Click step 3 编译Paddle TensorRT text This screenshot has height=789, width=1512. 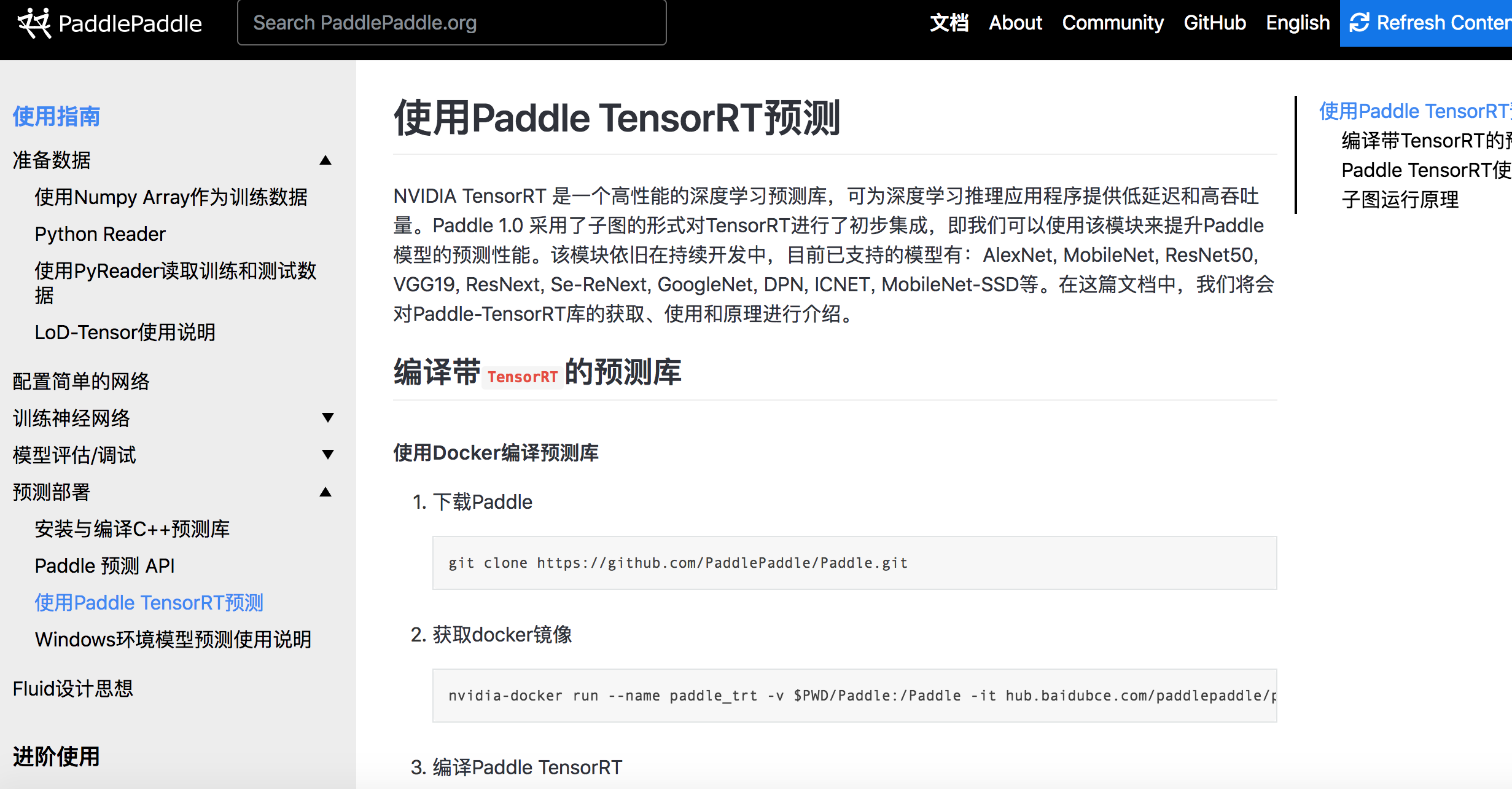[x=528, y=767]
